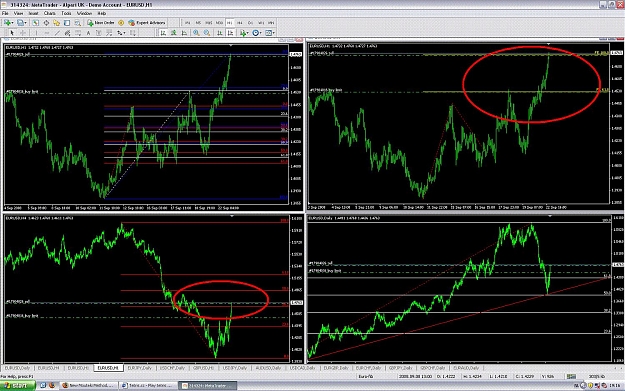Click the New Order button
This screenshot has width=625, height=391.
tap(101, 23)
